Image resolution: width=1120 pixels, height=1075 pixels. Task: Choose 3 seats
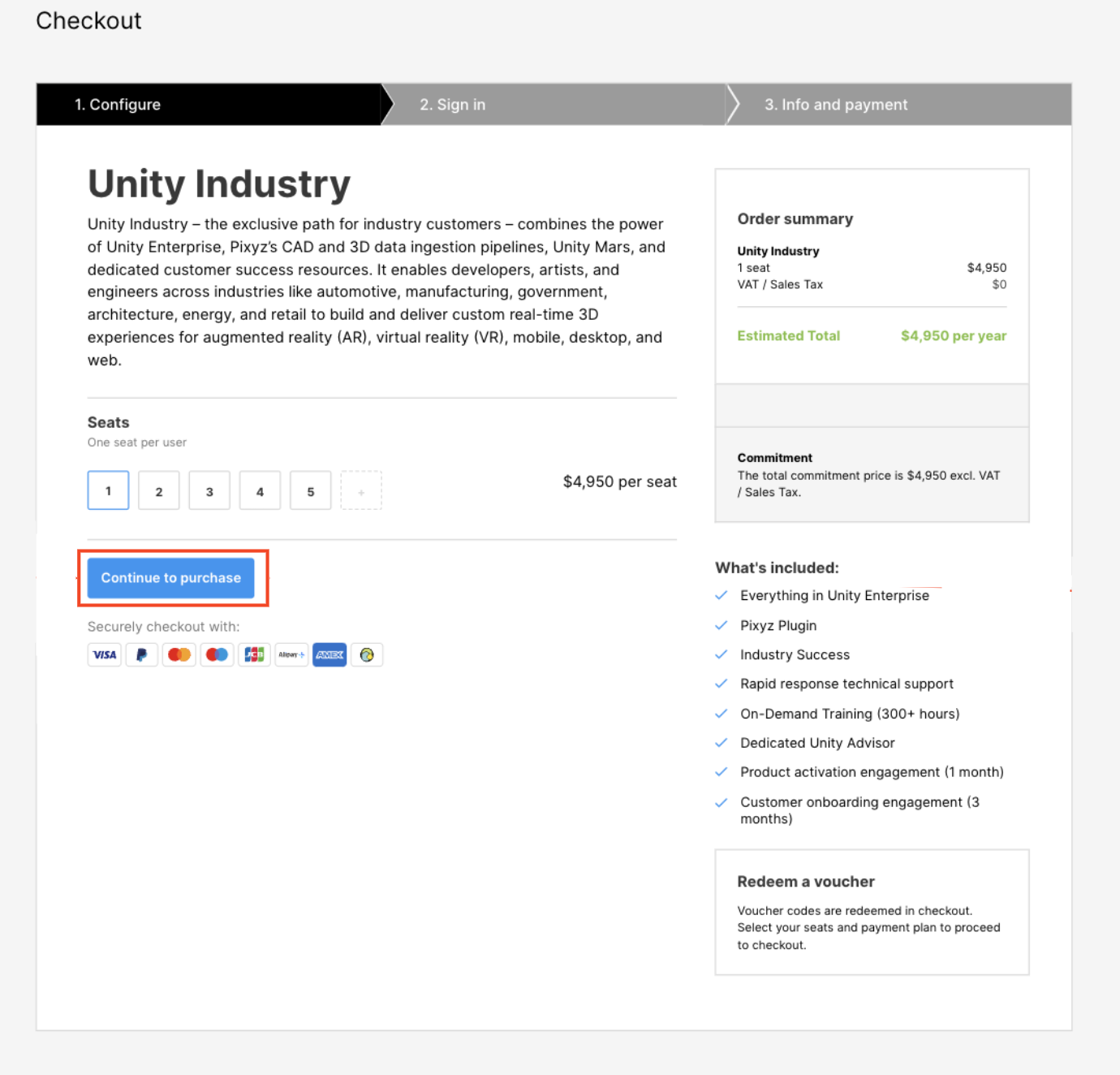pyautogui.click(x=209, y=490)
